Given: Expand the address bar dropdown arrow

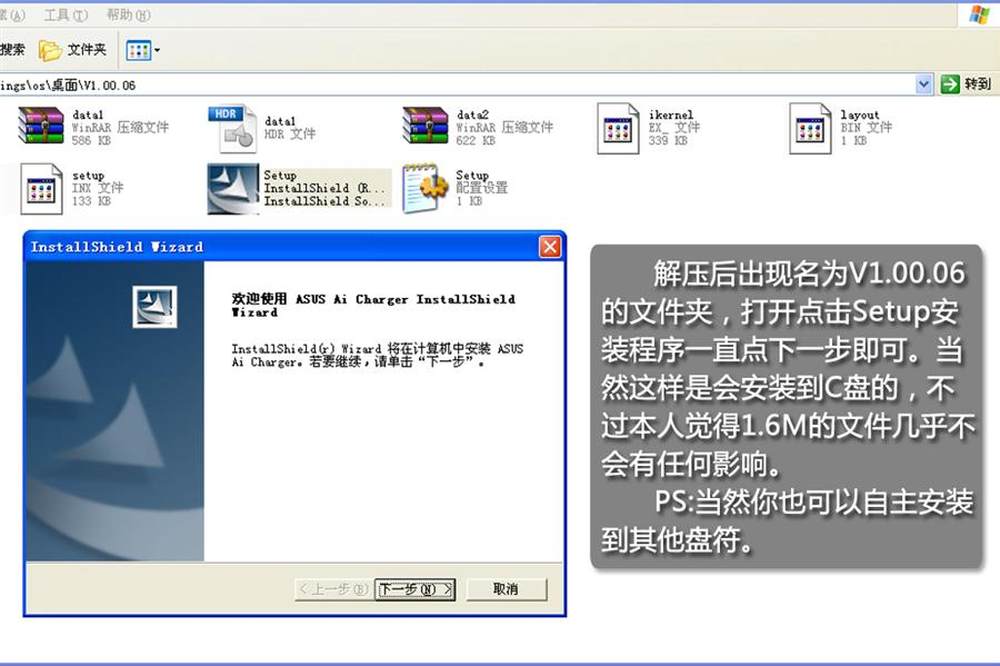Looking at the screenshot, I should pos(923,84).
